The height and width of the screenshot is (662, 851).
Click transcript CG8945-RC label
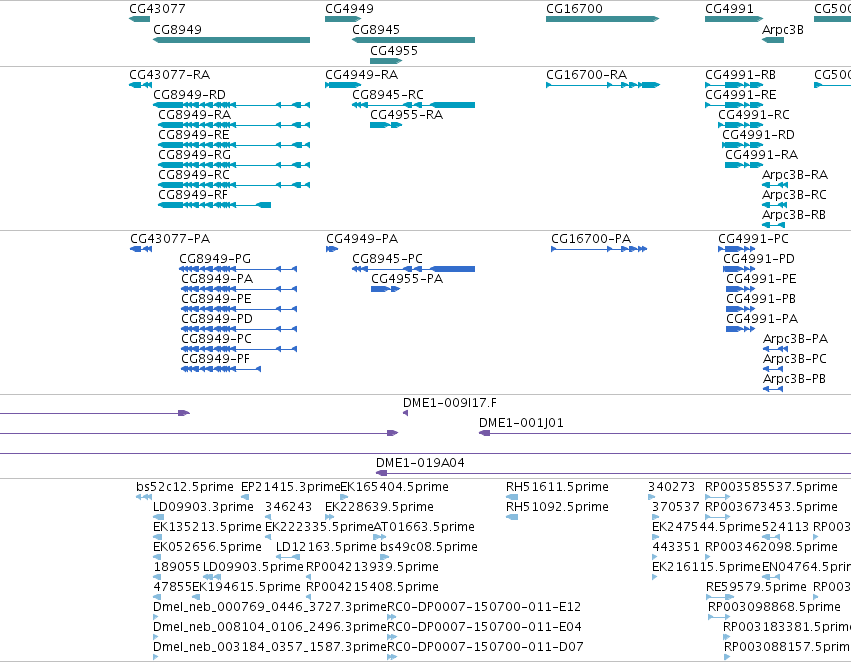388,95
